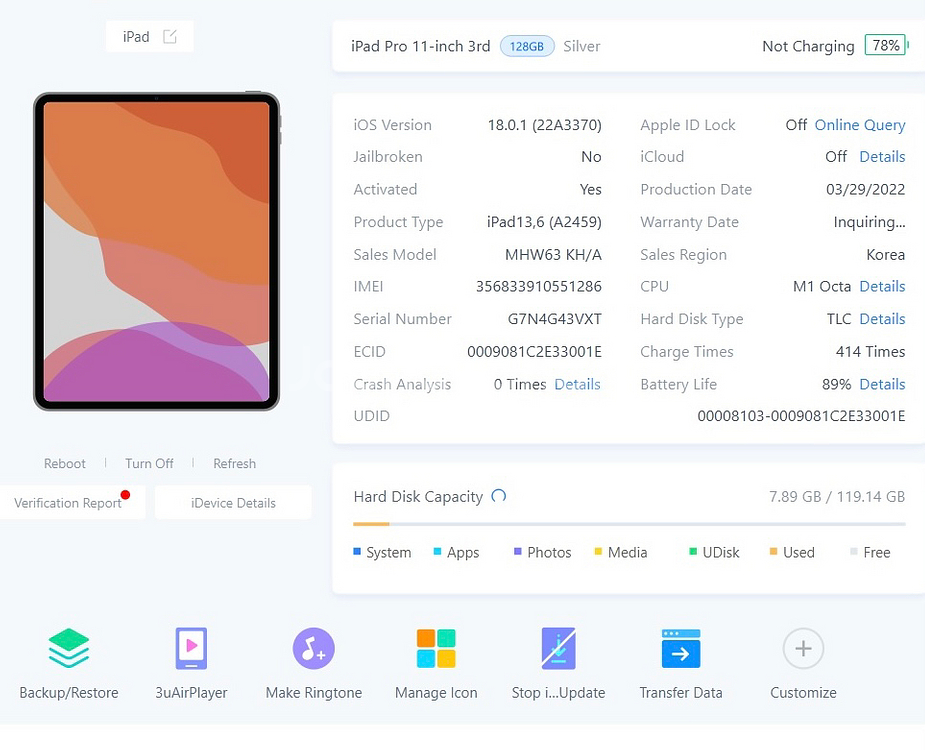Click the iPad Pro 11-inch 3rd title

[x=421, y=46]
